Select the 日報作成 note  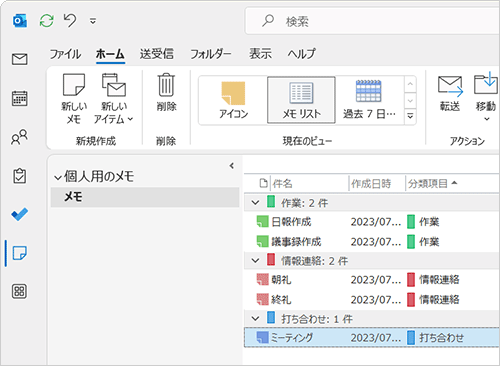(x=372, y=222)
